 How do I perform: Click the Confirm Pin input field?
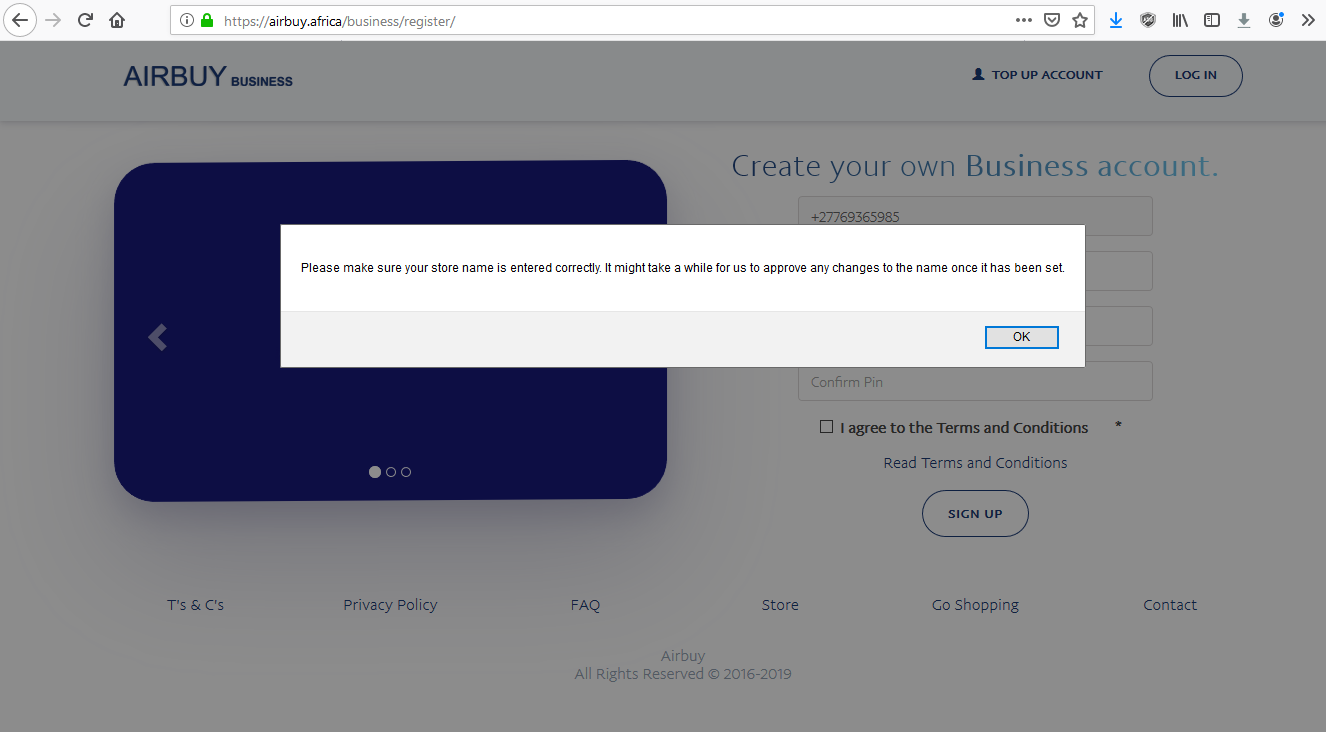click(x=975, y=382)
